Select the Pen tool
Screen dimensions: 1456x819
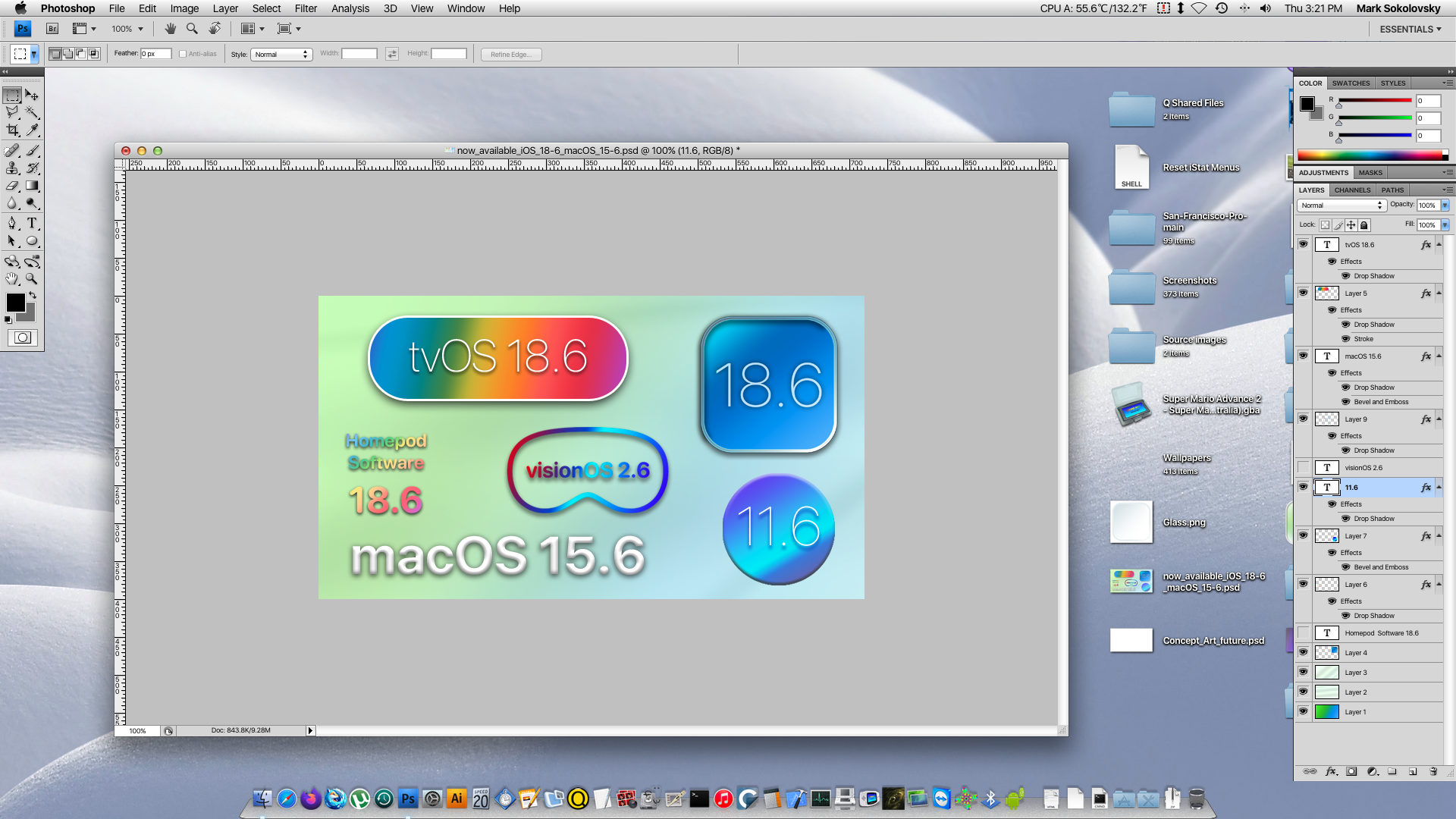13,223
